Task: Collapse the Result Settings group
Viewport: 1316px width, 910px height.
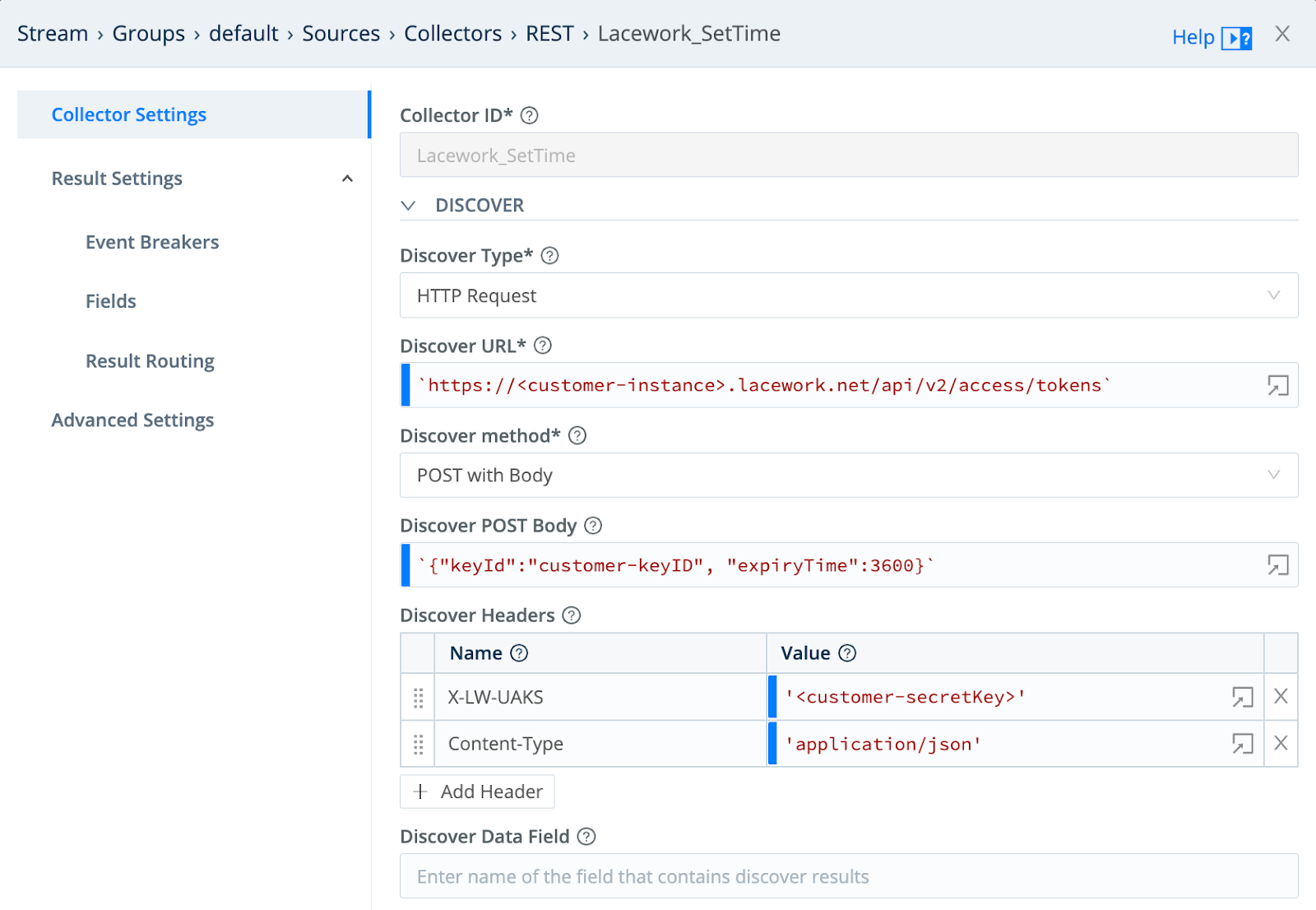Action: tap(347, 179)
